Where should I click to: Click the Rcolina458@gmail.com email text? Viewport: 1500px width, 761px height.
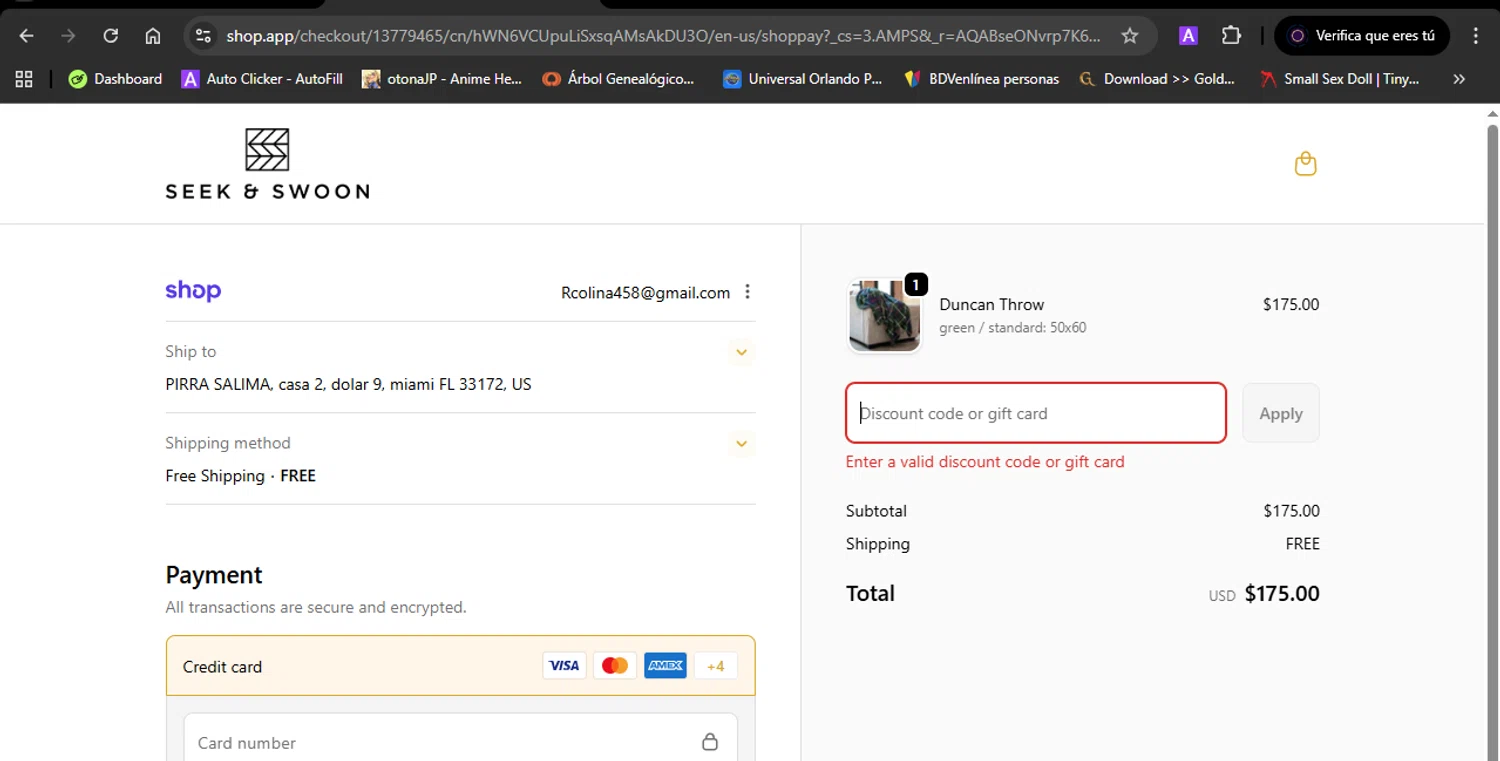pos(645,293)
